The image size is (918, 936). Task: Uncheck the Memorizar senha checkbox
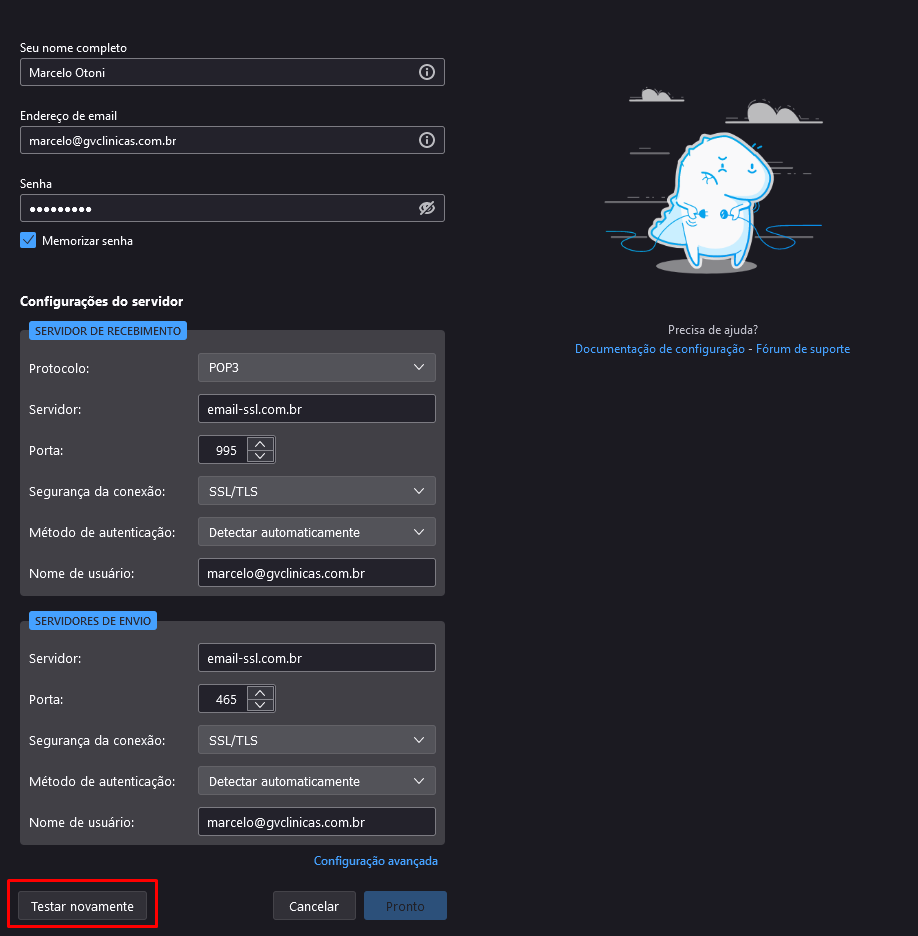[x=28, y=240]
